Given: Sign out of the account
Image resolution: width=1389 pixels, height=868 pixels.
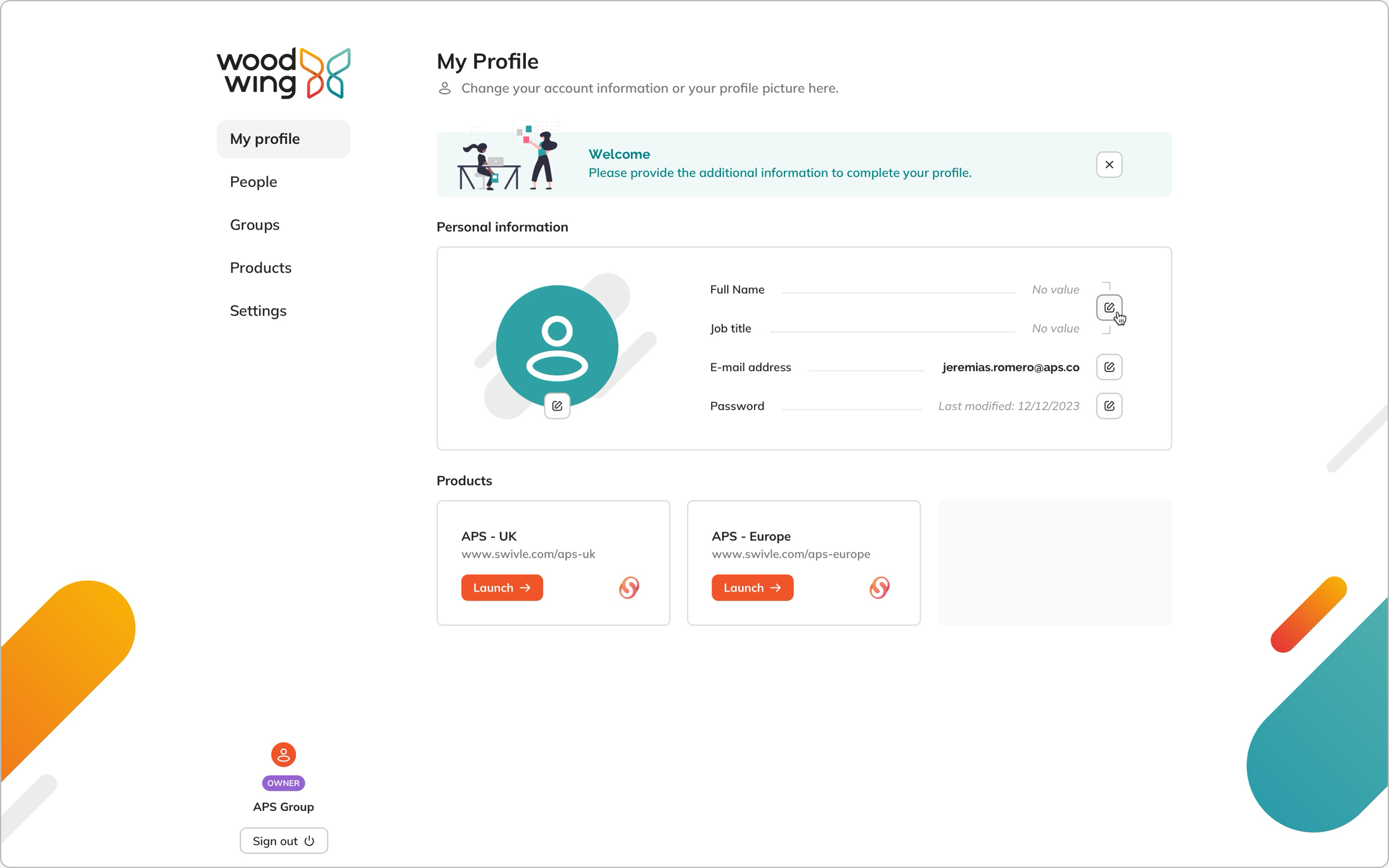Looking at the screenshot, I should click(283, 841).
